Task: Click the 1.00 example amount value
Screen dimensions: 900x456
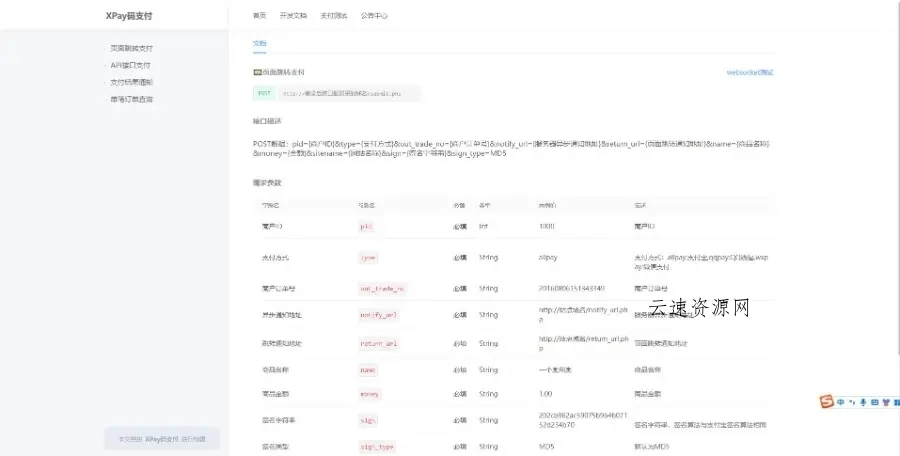Action: click(545, 394)
